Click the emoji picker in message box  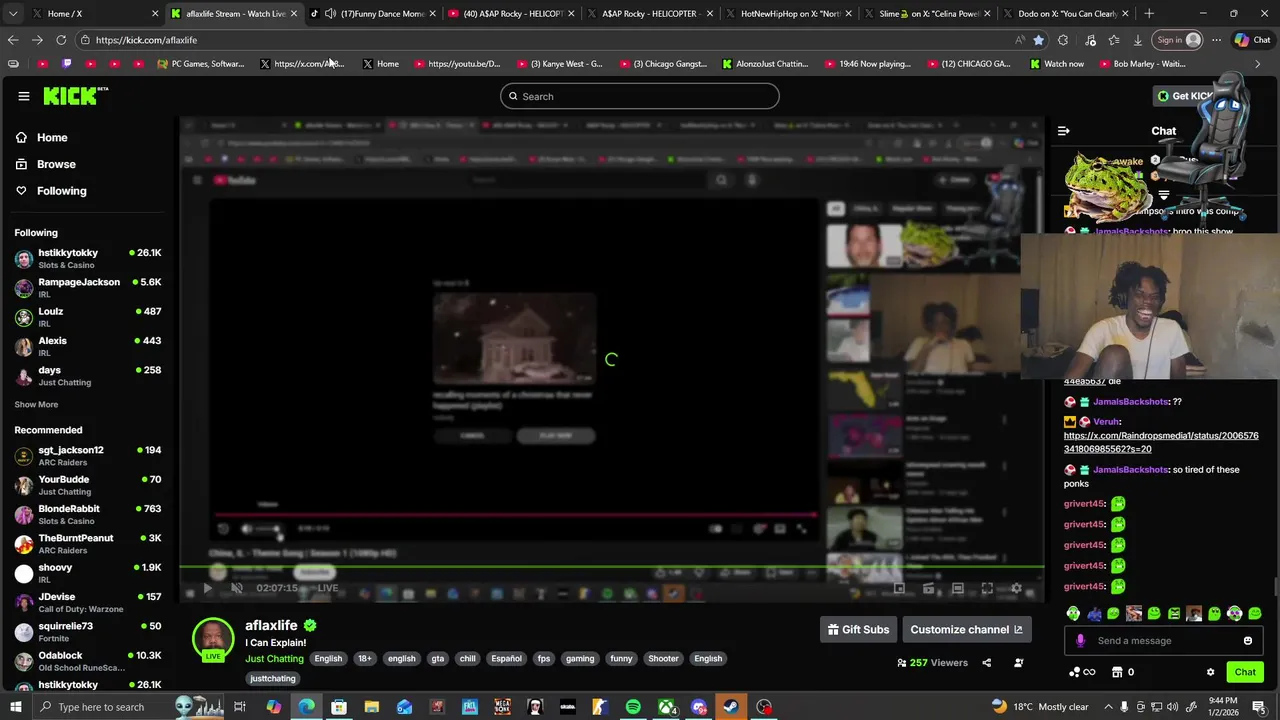pos(1247,641)
